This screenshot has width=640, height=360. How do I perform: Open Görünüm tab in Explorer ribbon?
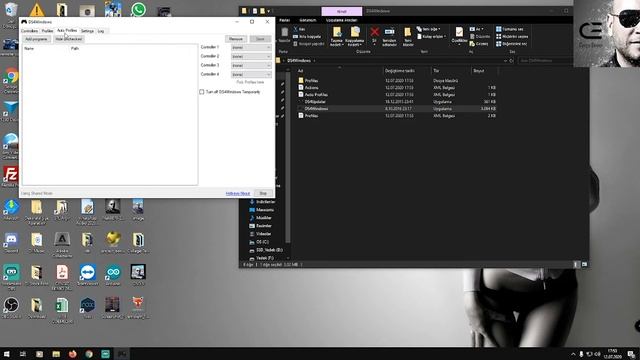(308, 20)
